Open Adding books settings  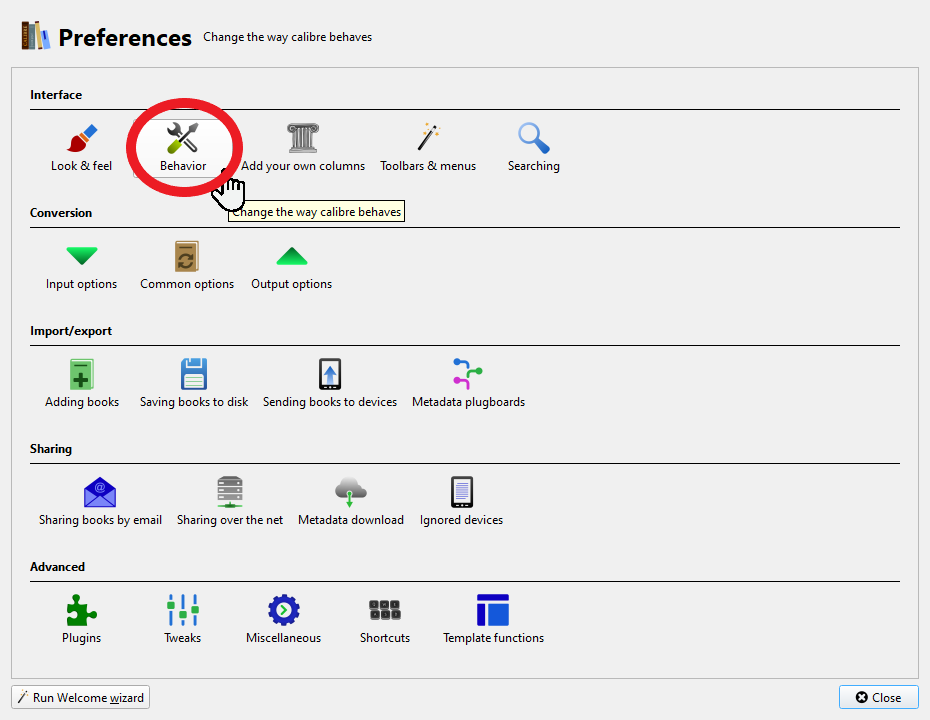tap(81, 384)
